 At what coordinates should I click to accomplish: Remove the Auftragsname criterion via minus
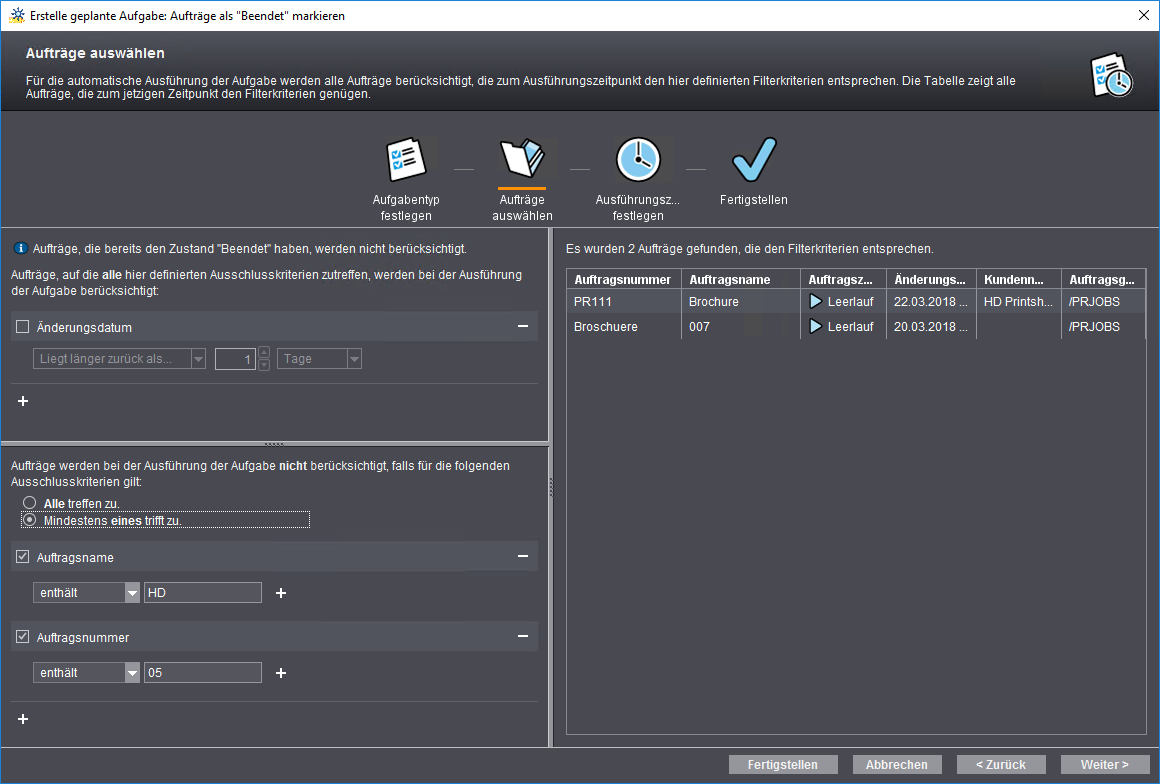click(x=523, y=556)
